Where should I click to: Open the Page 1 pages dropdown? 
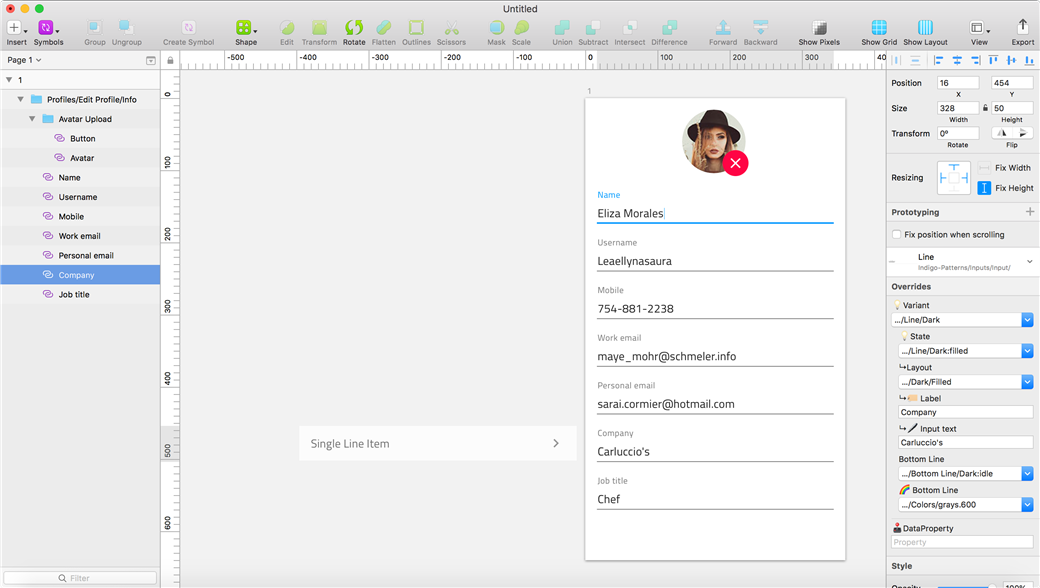coord(25,60)
